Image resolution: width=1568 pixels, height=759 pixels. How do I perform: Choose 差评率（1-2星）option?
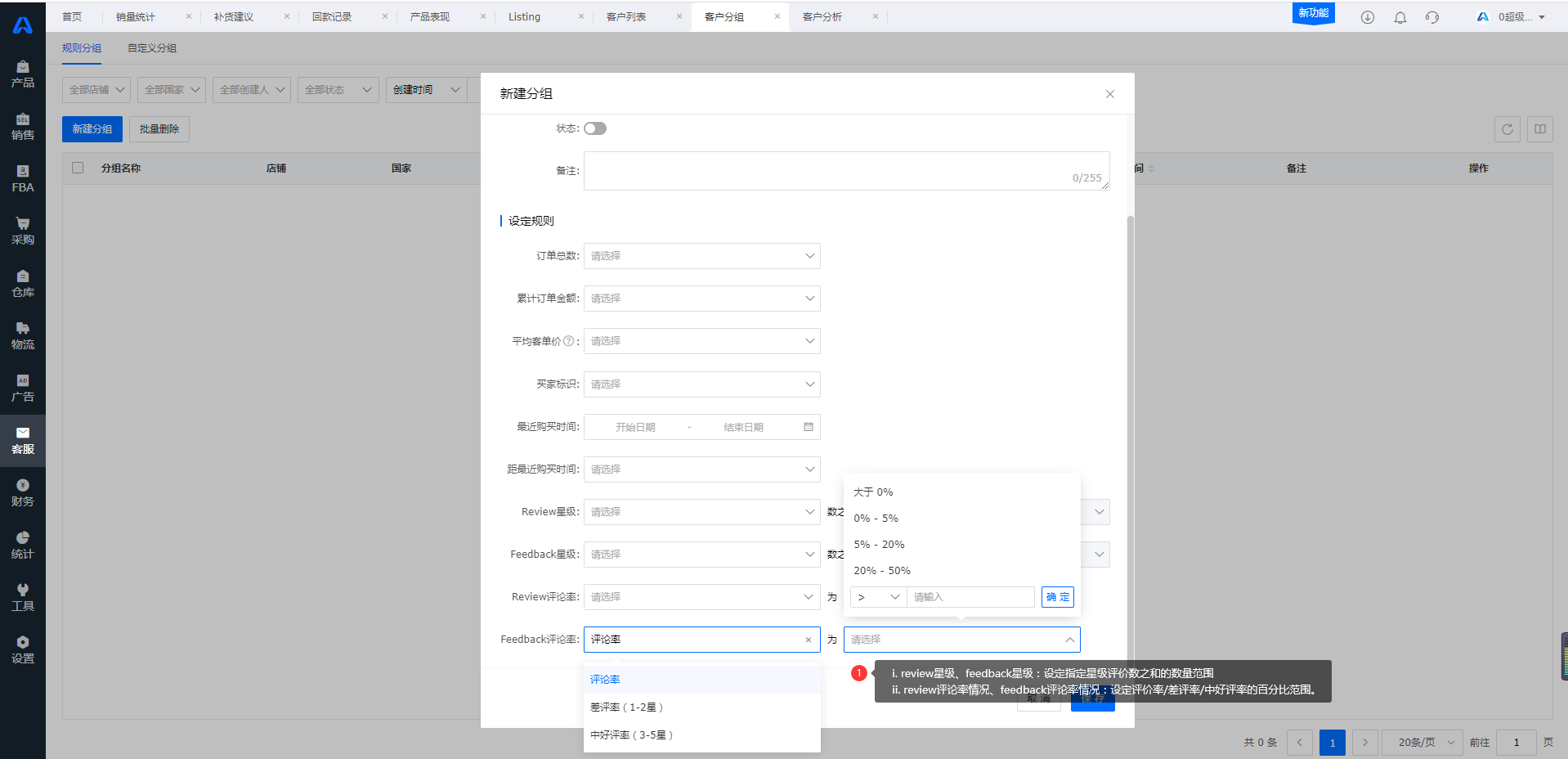(702, 707)
